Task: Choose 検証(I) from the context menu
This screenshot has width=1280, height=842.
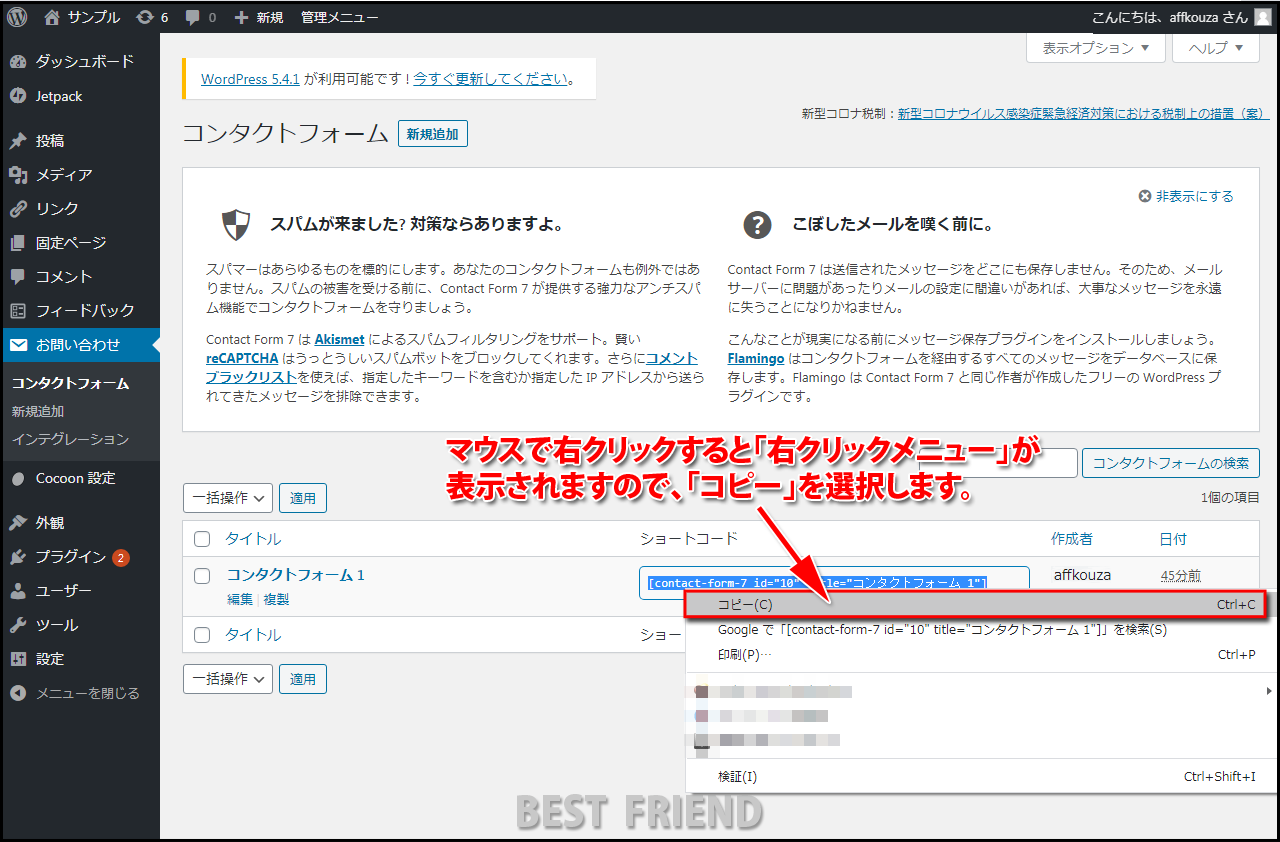Action: coord(738,776)
